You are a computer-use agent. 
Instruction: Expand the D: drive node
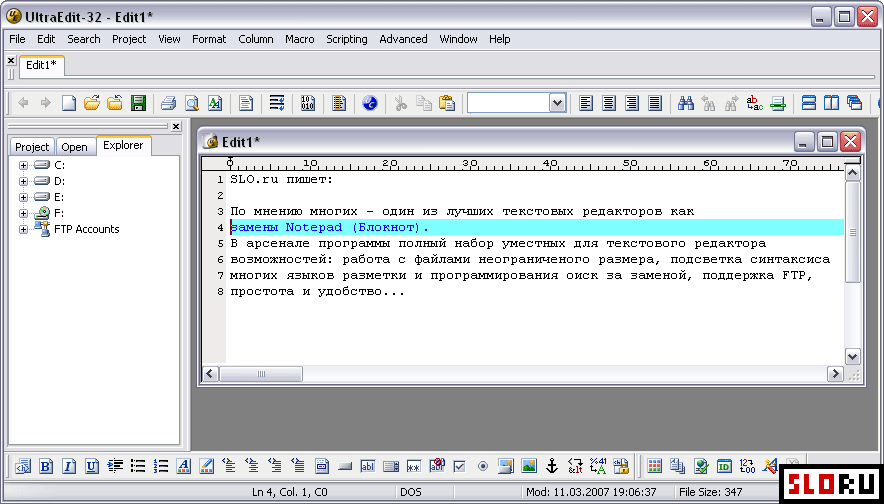[x=23, y=181]
